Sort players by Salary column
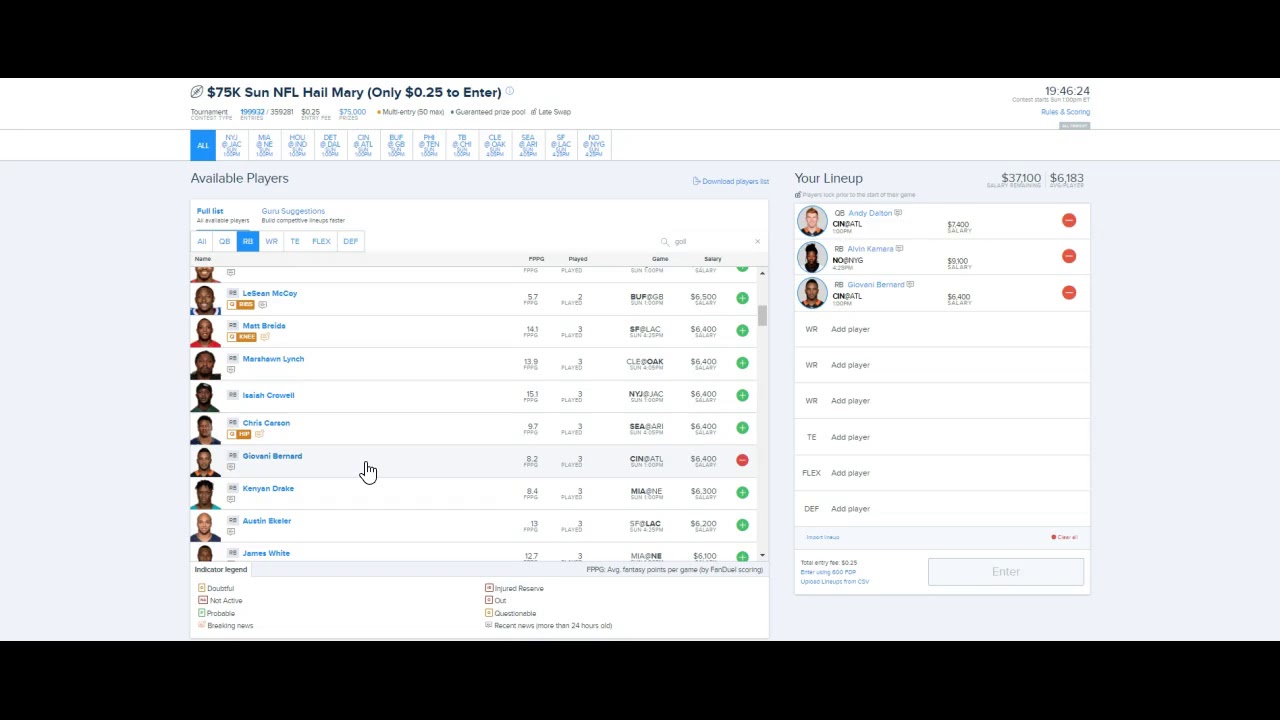This screenshot has height=720, width=1280. (712, 259)
